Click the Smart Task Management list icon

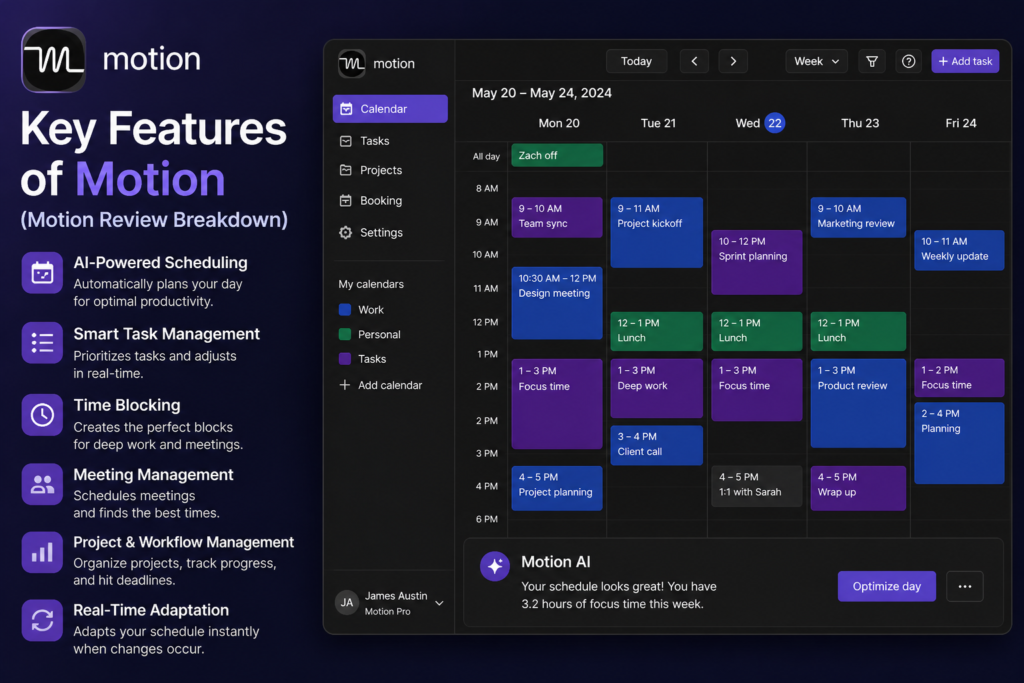tap(42, 343)
